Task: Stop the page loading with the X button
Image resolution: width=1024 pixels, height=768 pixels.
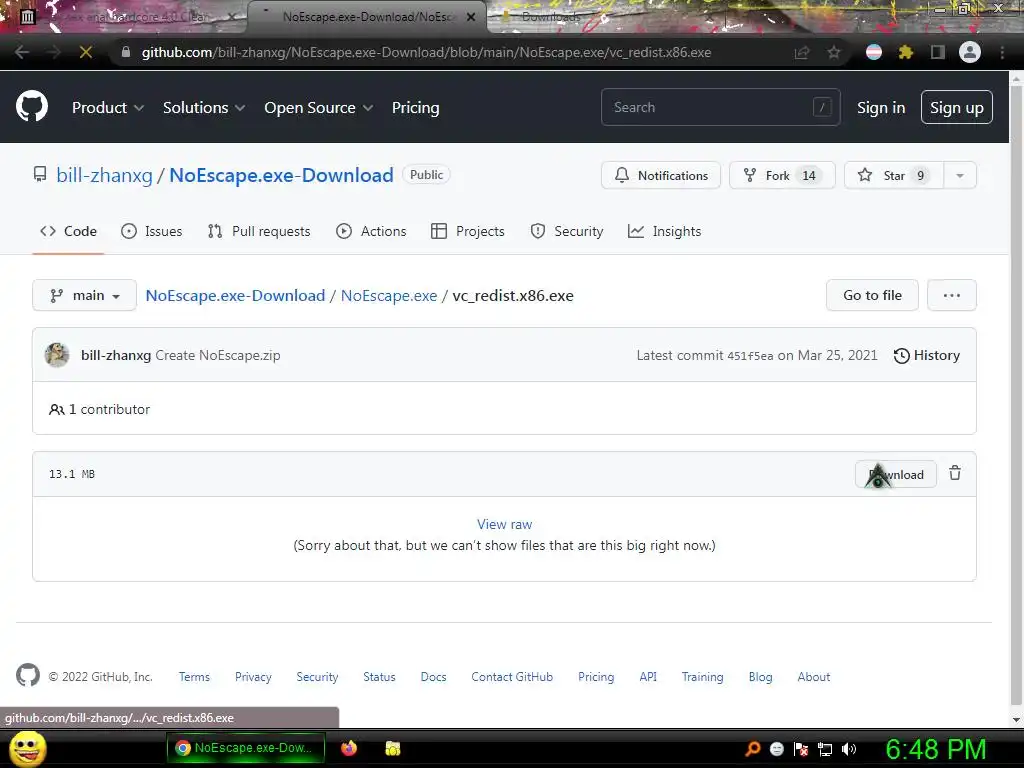Action: (x=86, y=52)
